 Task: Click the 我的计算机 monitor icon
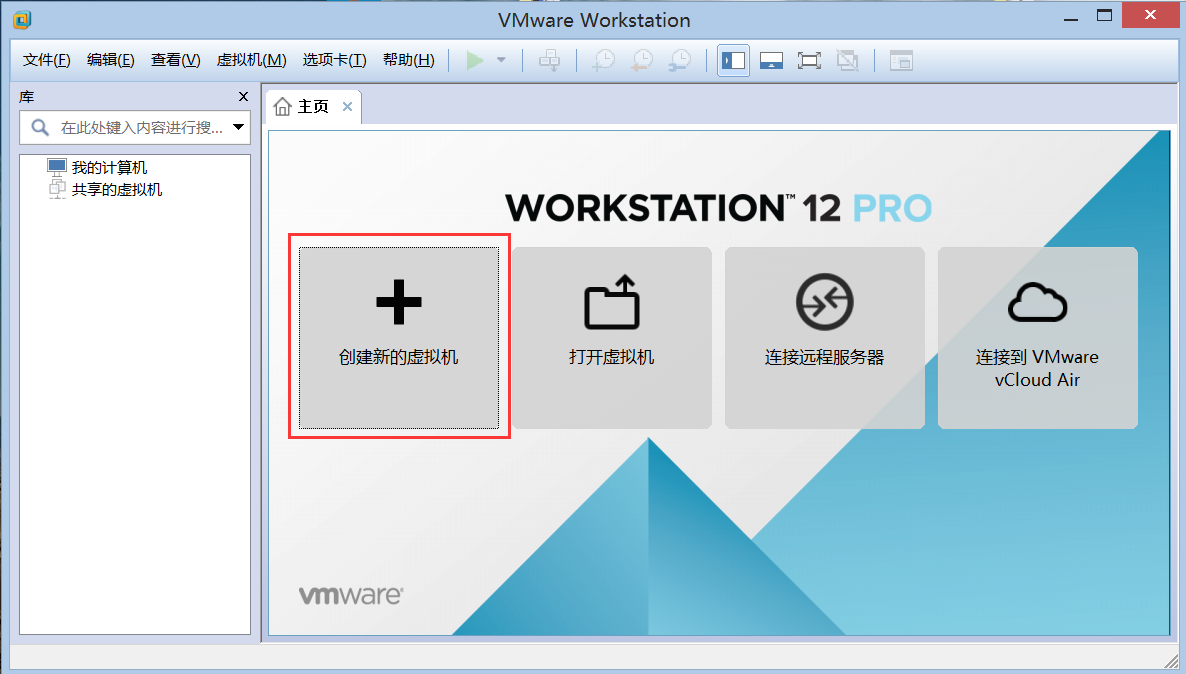(x=57, y=166)
